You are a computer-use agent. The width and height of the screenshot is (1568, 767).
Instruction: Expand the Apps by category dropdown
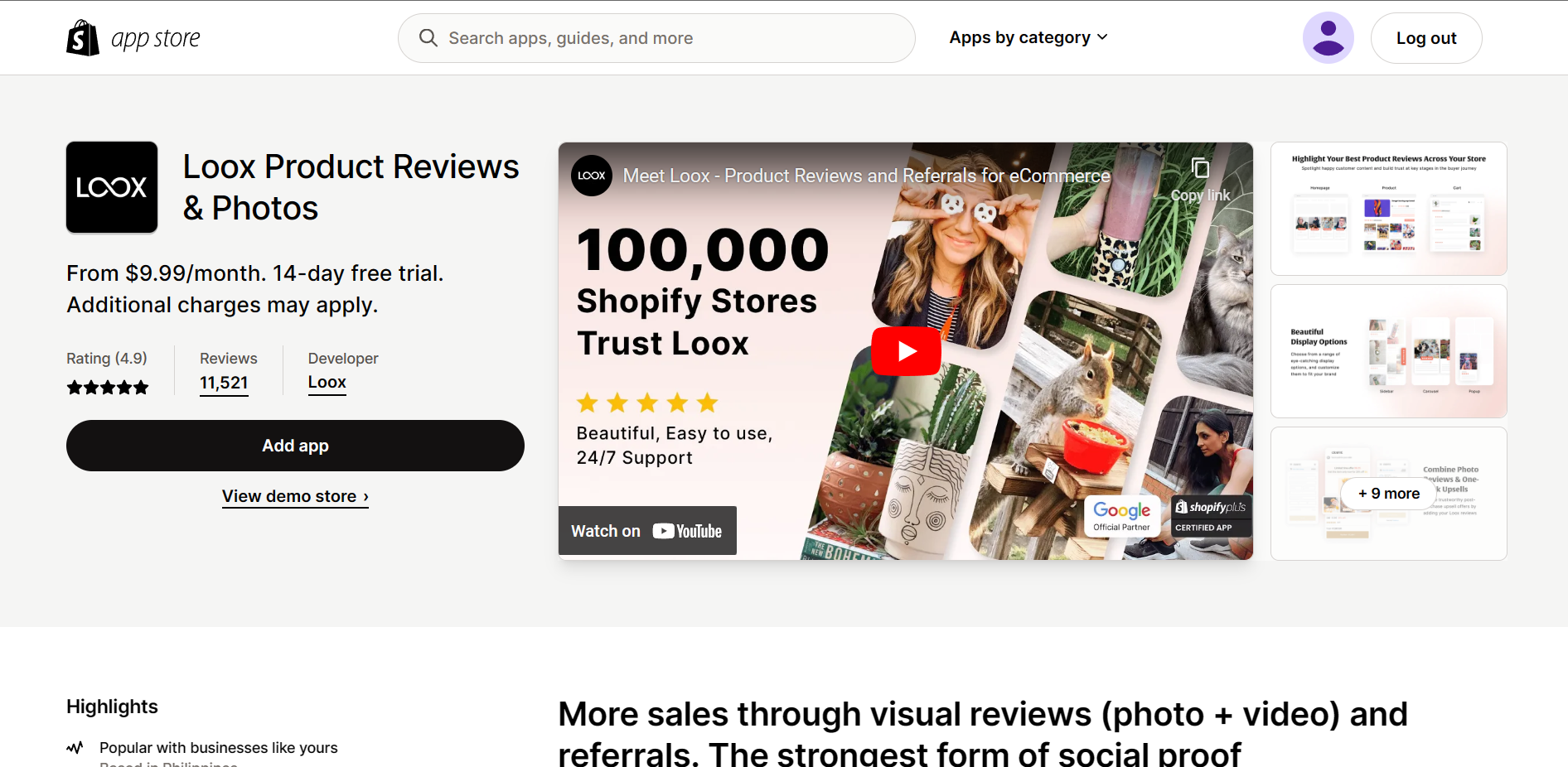tap(1028, 38)
